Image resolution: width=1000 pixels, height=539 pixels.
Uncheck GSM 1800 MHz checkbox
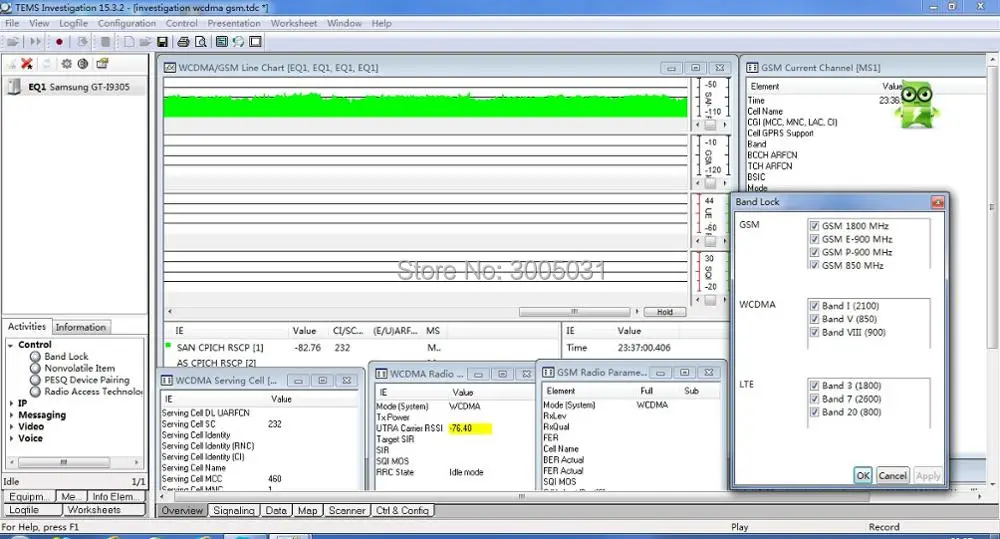[814, 226]
